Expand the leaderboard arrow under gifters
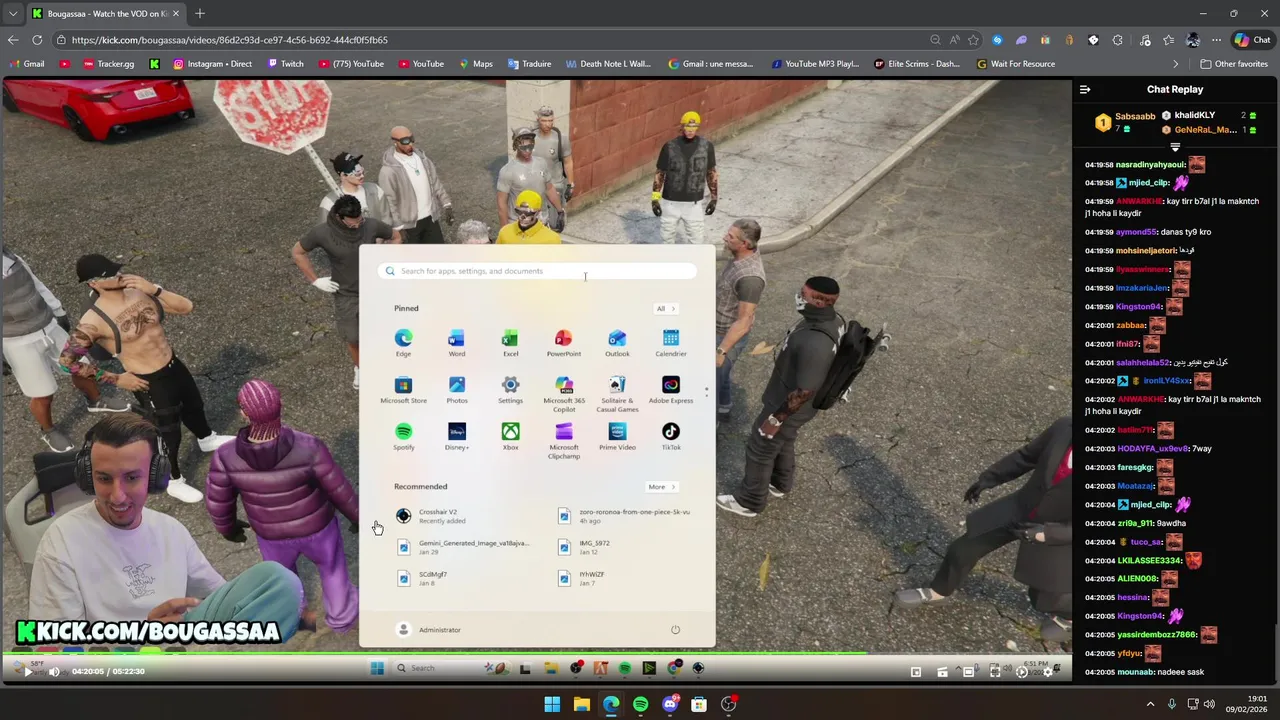The height and width of the screenshot is (720, 1280). 1175,147
